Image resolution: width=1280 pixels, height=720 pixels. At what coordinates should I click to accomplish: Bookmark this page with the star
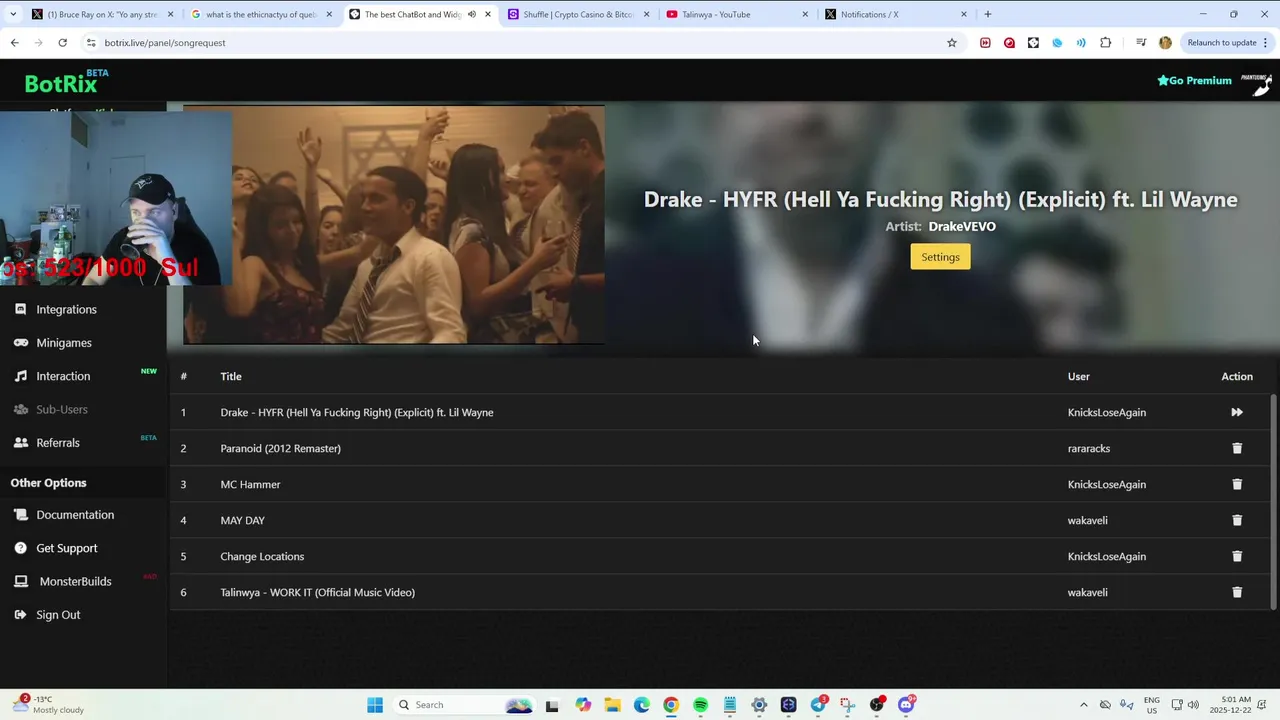(951, 43)
